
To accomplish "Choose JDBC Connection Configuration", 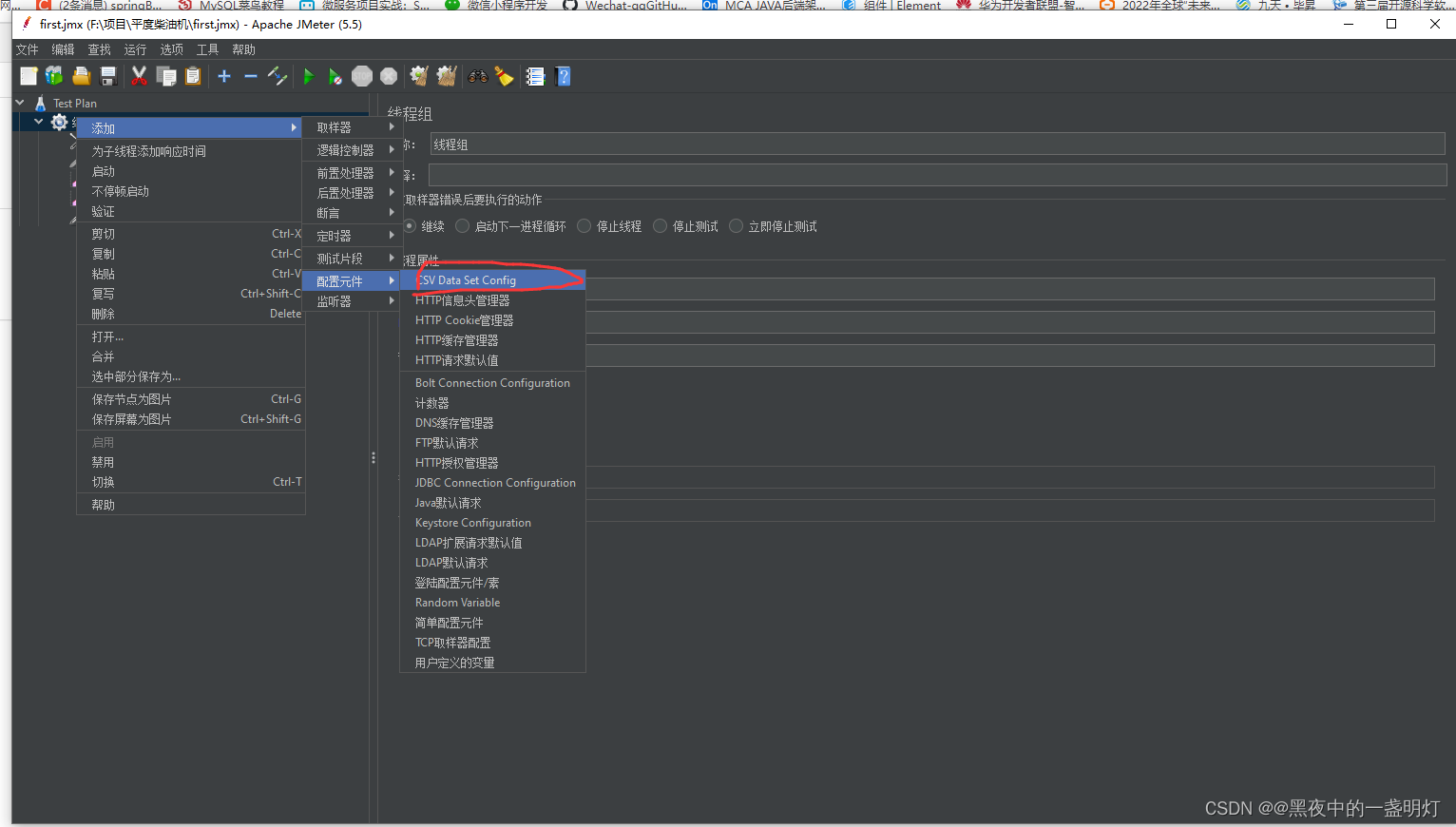I will [x=492, y=483].
